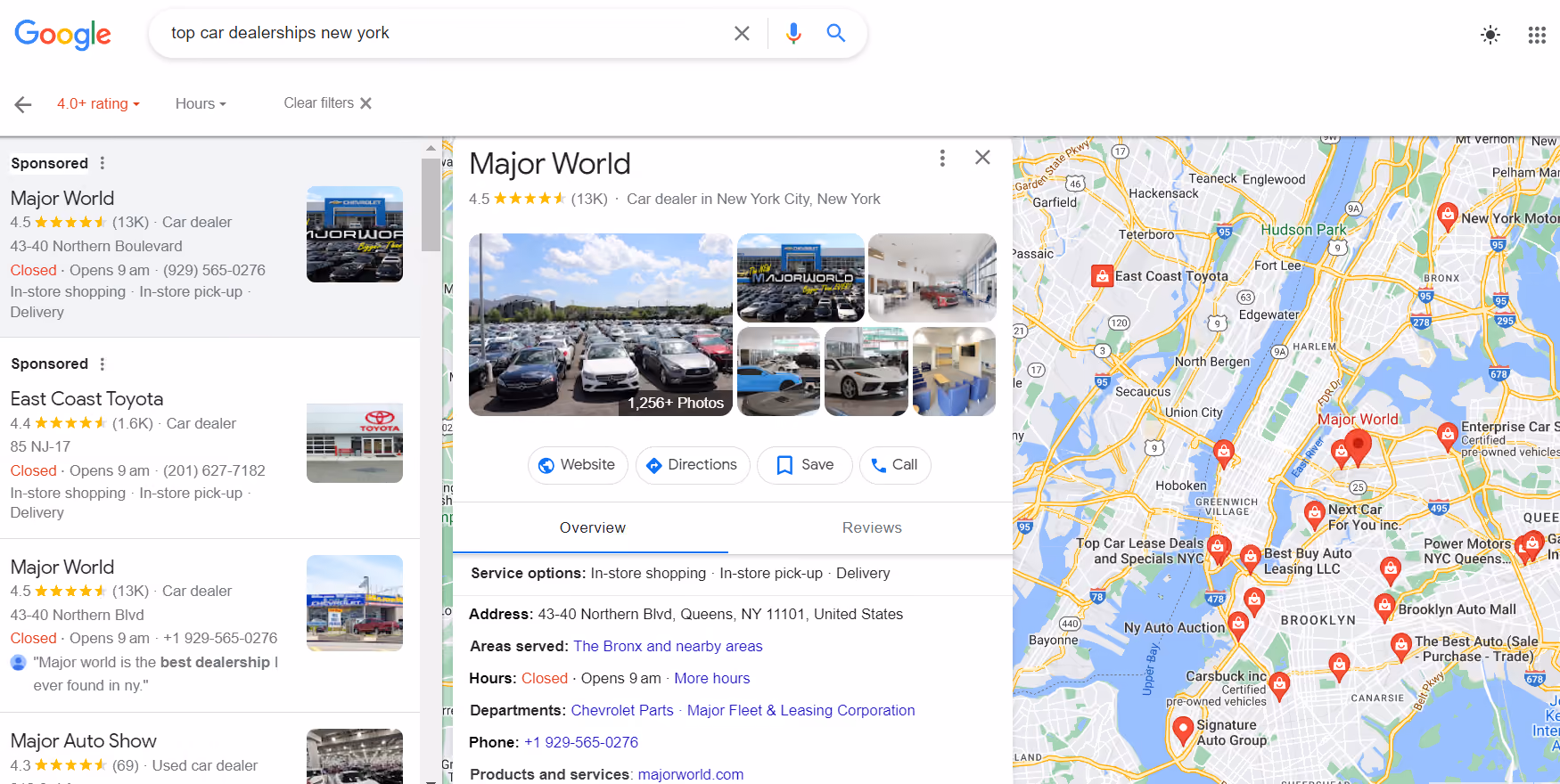Open the showroom interior photo
This screenshot has width=1560, height=784.
[932, 277]
